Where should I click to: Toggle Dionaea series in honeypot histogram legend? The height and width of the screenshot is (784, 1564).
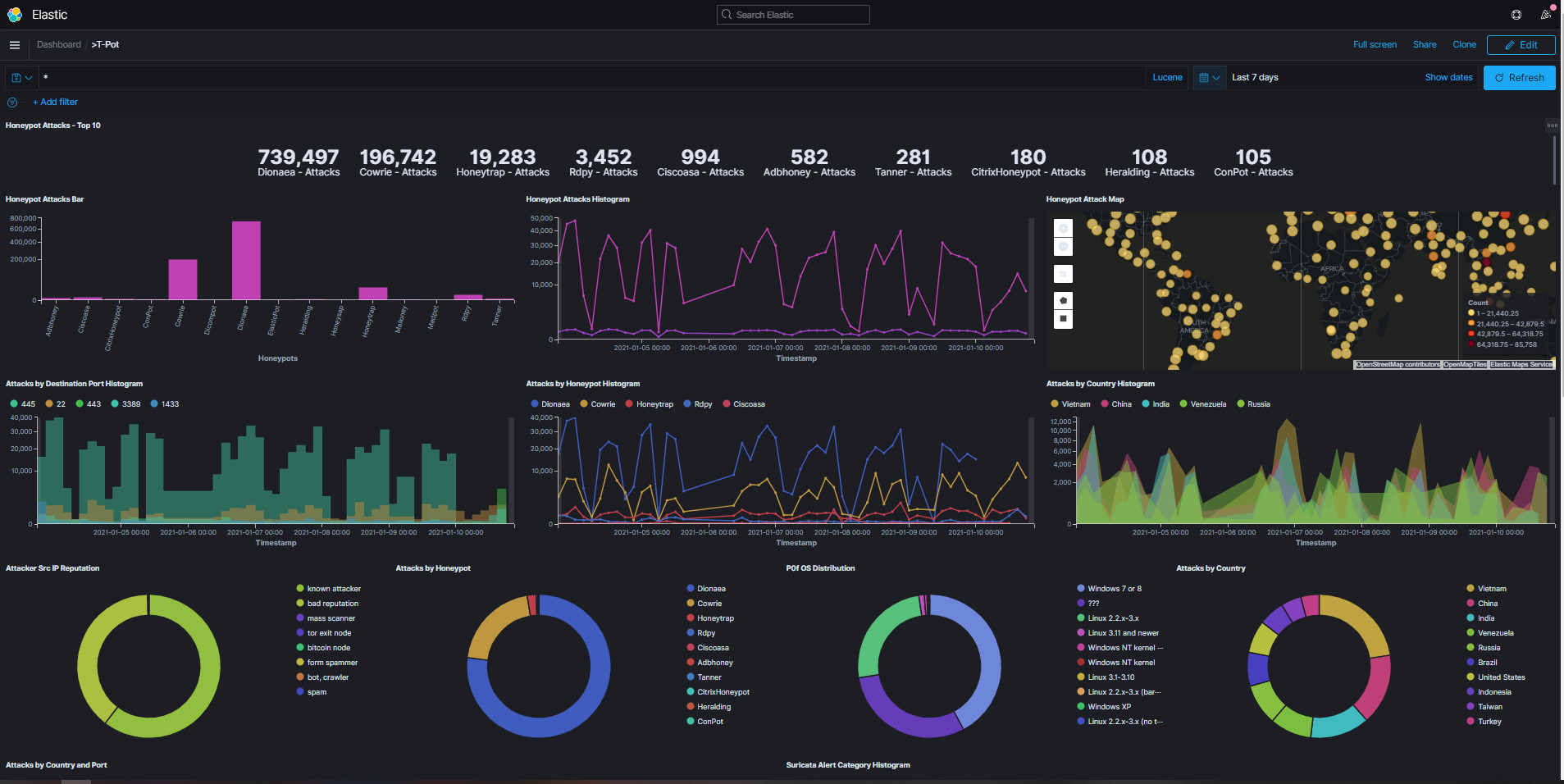click(550, 404)
